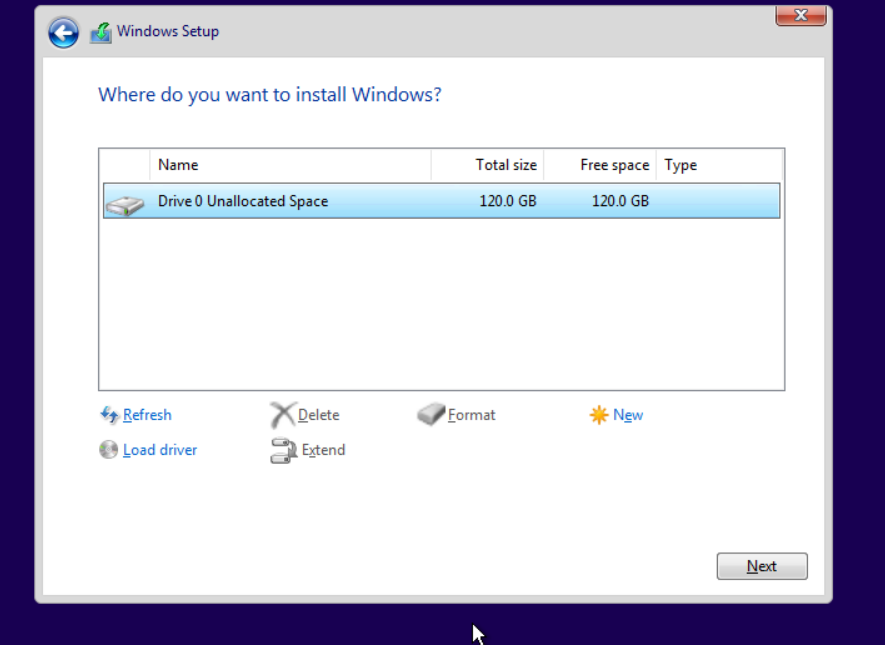Open the Refresh link

[x=147, y=415]
